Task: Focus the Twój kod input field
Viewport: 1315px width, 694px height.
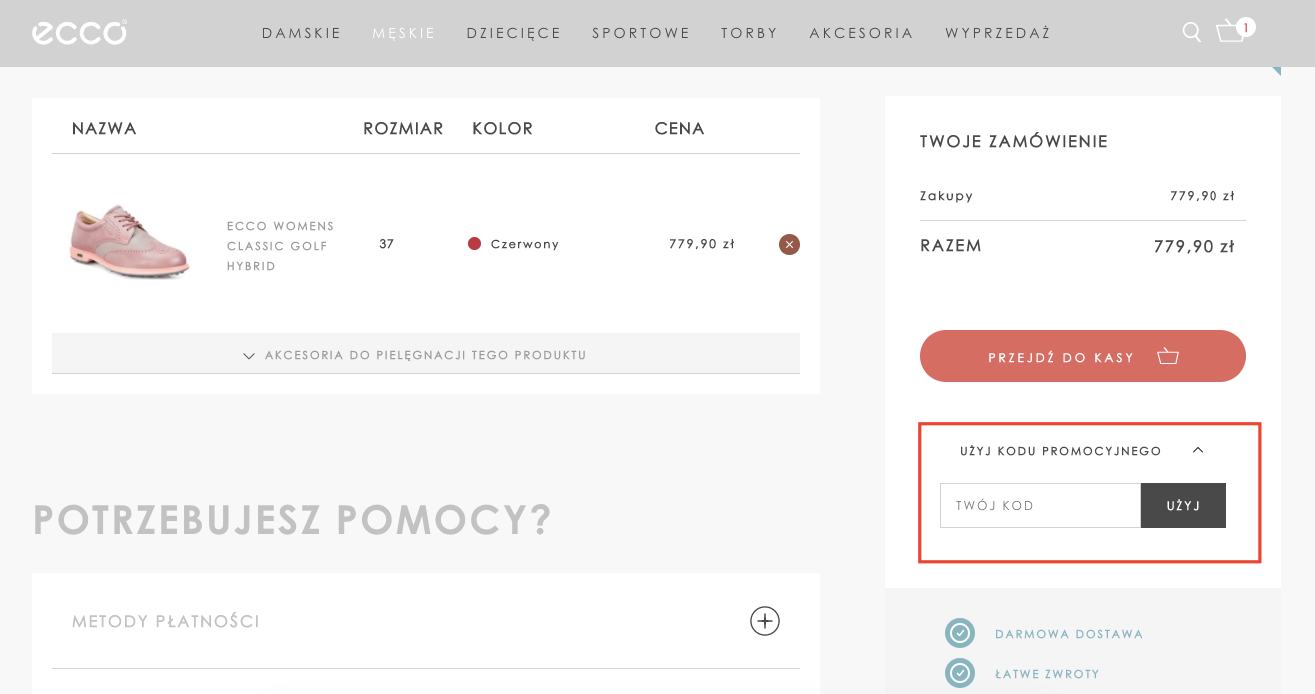Action: coord(1040,506)
